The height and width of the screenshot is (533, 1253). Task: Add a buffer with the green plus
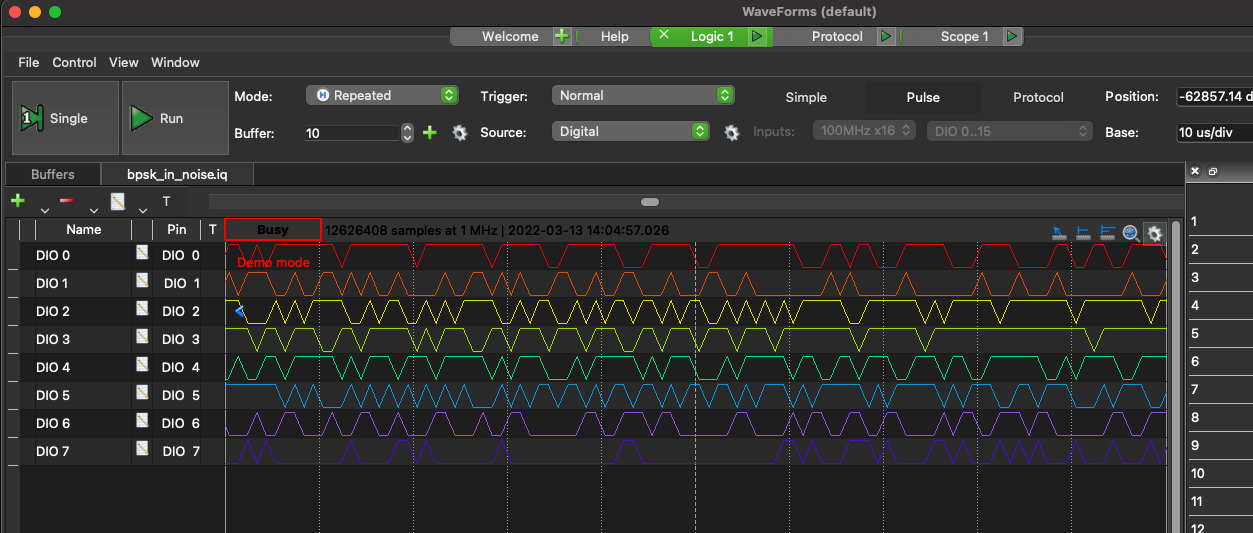click(430, 132)
